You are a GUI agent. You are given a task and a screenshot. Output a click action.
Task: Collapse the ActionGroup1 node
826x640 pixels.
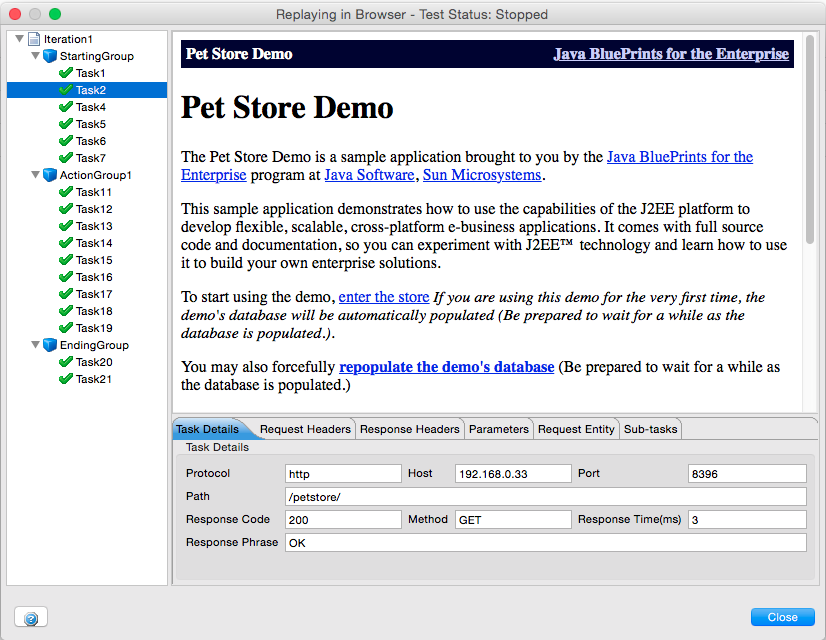coord(35,174)
